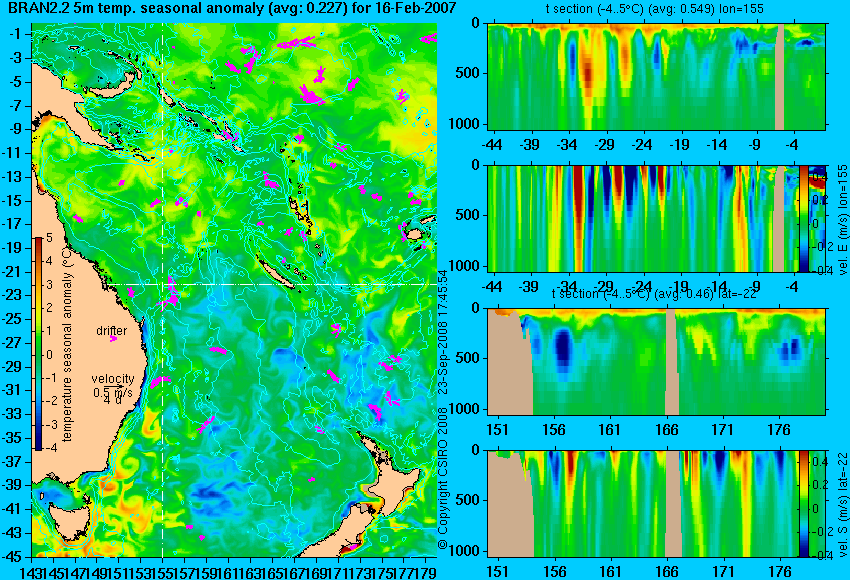
Task: Click the magenta drifter marker below the drifter label
Action: (x=113, y=339)
